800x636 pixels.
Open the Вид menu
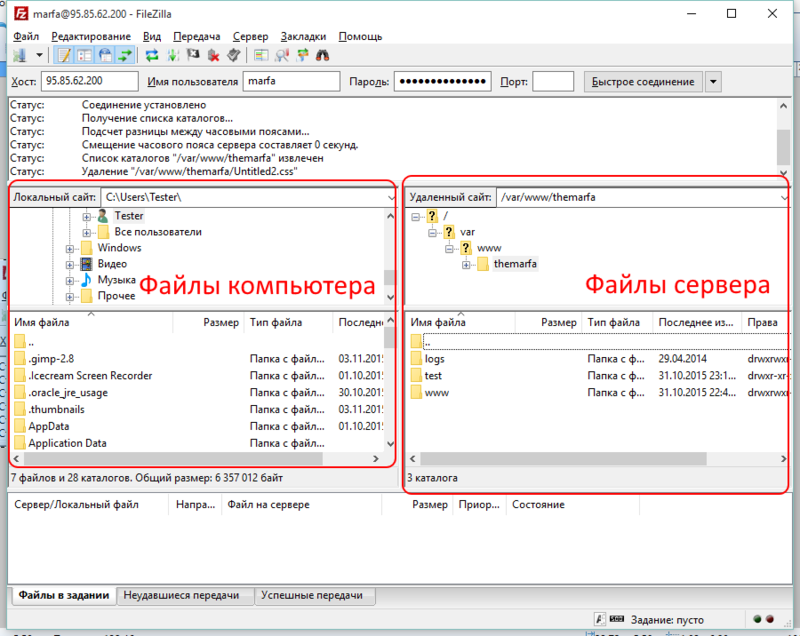pos(152,36)
